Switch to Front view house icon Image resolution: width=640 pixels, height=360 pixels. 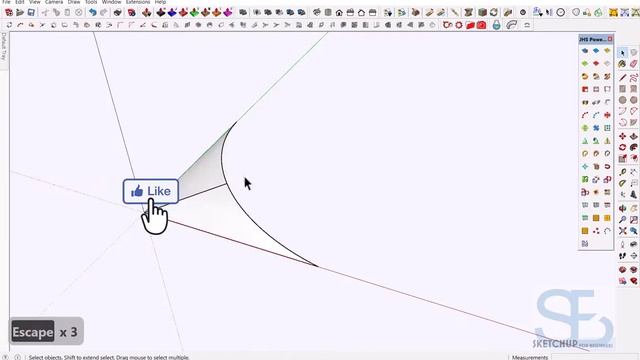point(339,13)
